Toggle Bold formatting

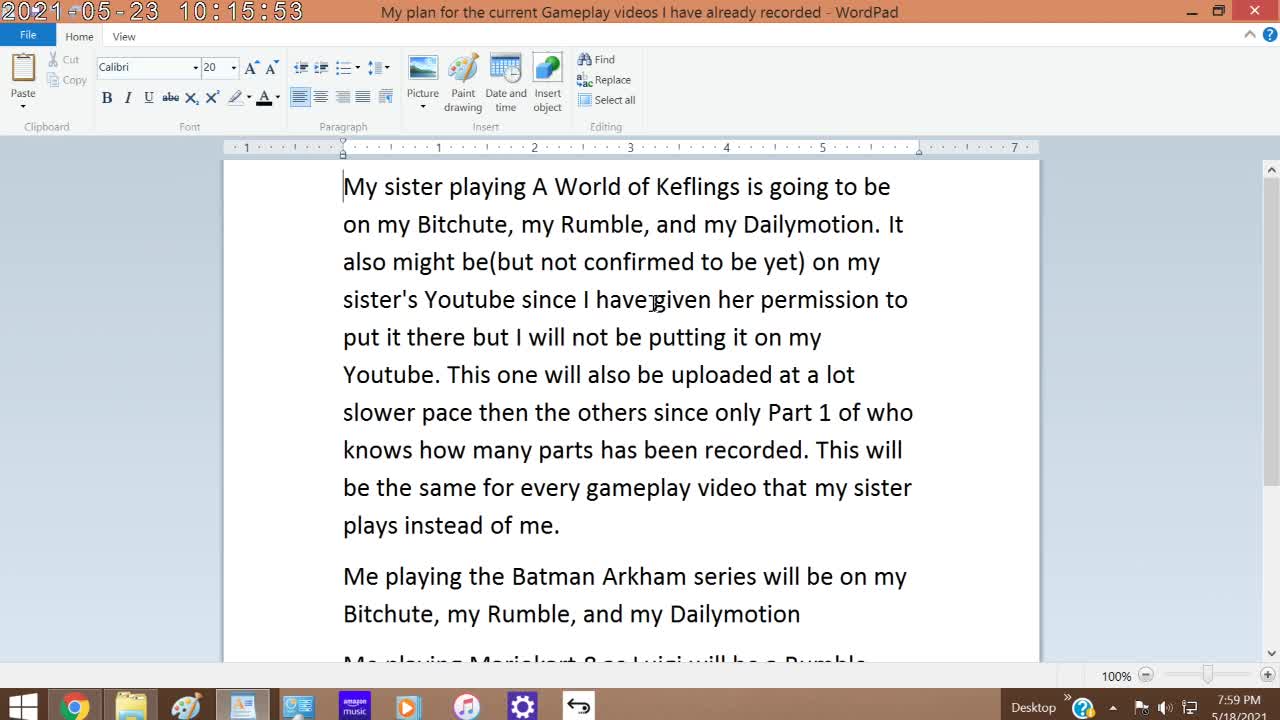coord(107,97)
